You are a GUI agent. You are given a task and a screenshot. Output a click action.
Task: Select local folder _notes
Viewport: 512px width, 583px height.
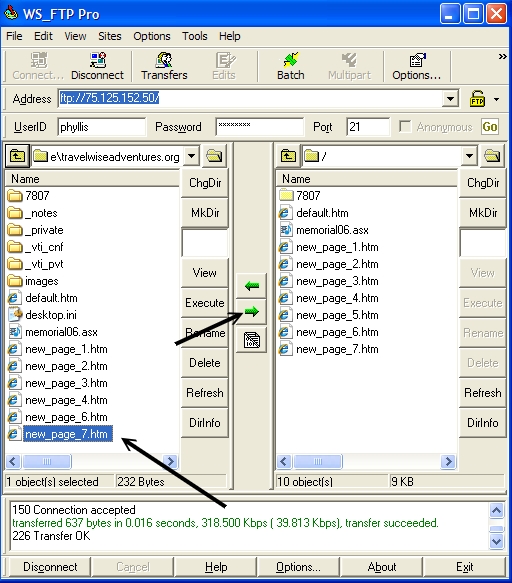click(x=33, y=213)
